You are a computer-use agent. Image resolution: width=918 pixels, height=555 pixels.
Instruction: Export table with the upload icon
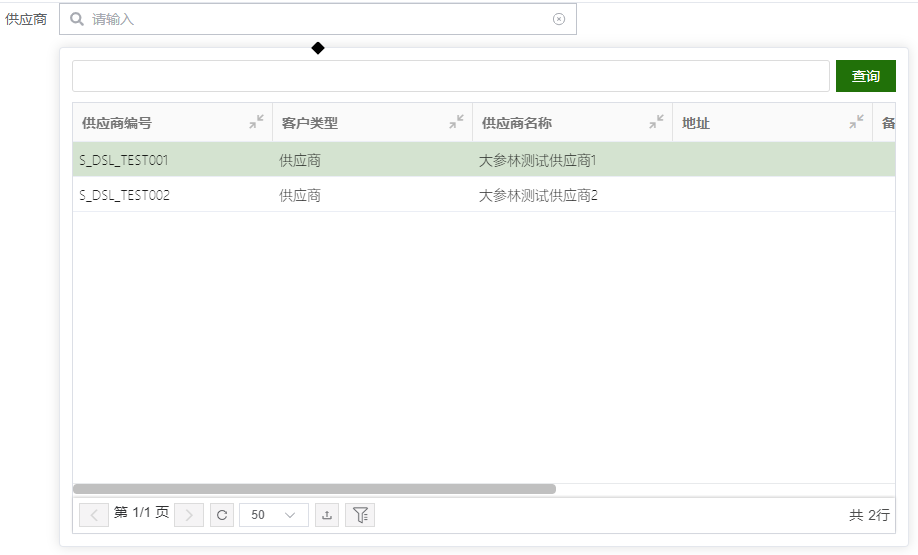[327, 515]
